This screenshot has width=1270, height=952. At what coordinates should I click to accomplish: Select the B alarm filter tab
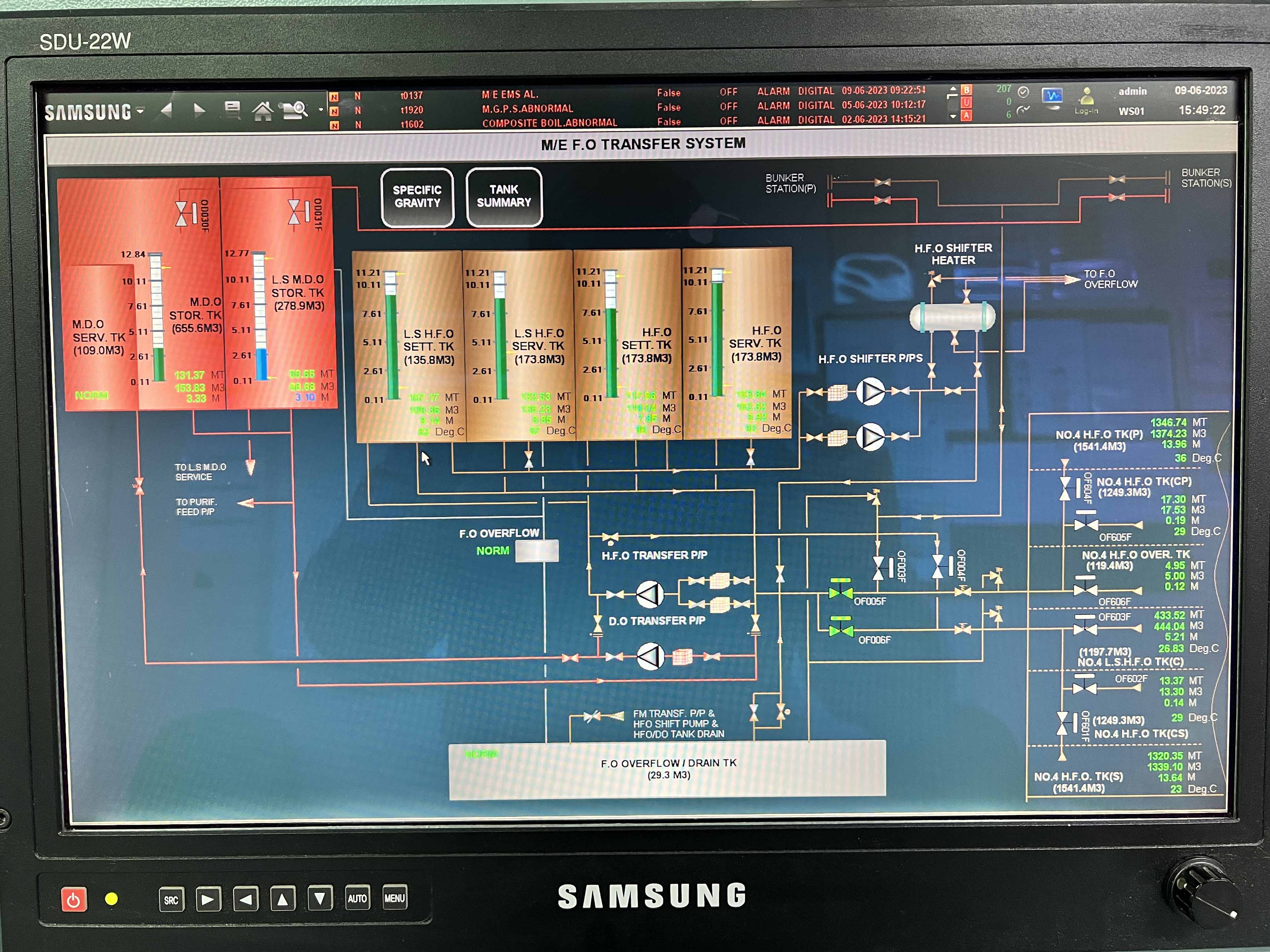[966, 90]
